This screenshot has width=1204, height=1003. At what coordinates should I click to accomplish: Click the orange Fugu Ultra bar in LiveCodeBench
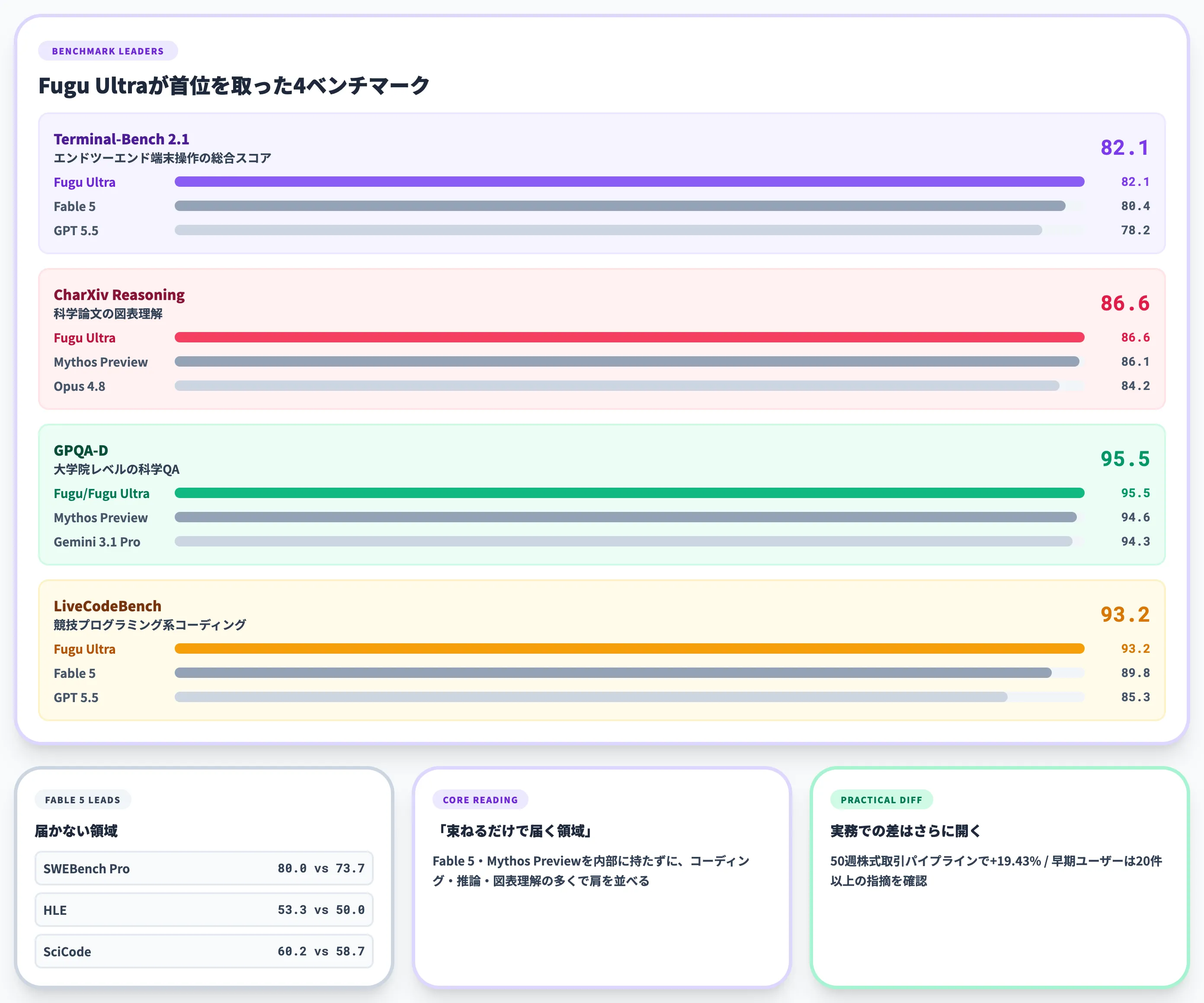click(x=630, y=648)
